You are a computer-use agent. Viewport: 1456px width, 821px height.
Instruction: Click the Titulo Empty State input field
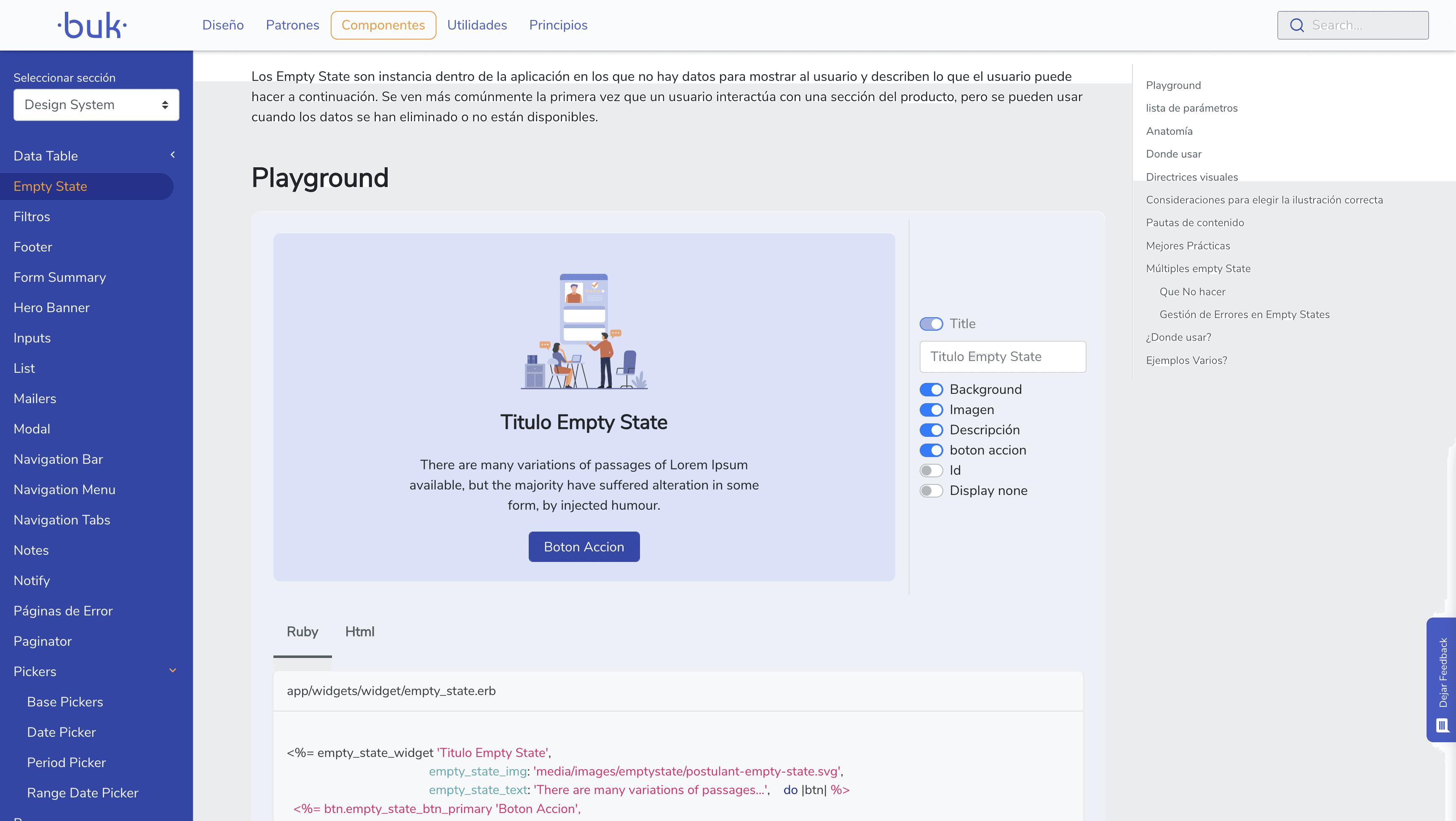(1002, 356)
